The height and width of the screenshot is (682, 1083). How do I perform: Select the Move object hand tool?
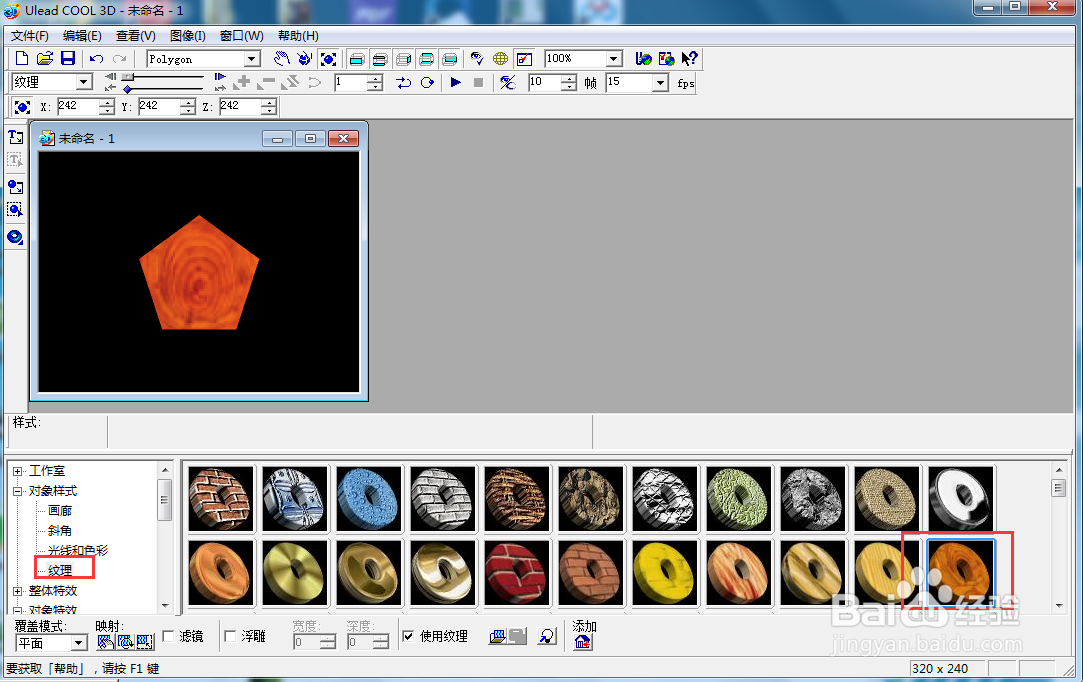click(281, 59)
